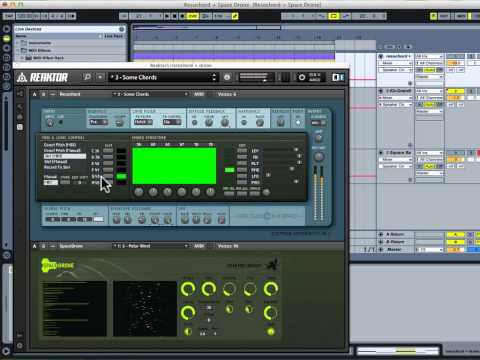Click the MIDI label on the Razorback header
480x360 pixels.
(199, 94)
